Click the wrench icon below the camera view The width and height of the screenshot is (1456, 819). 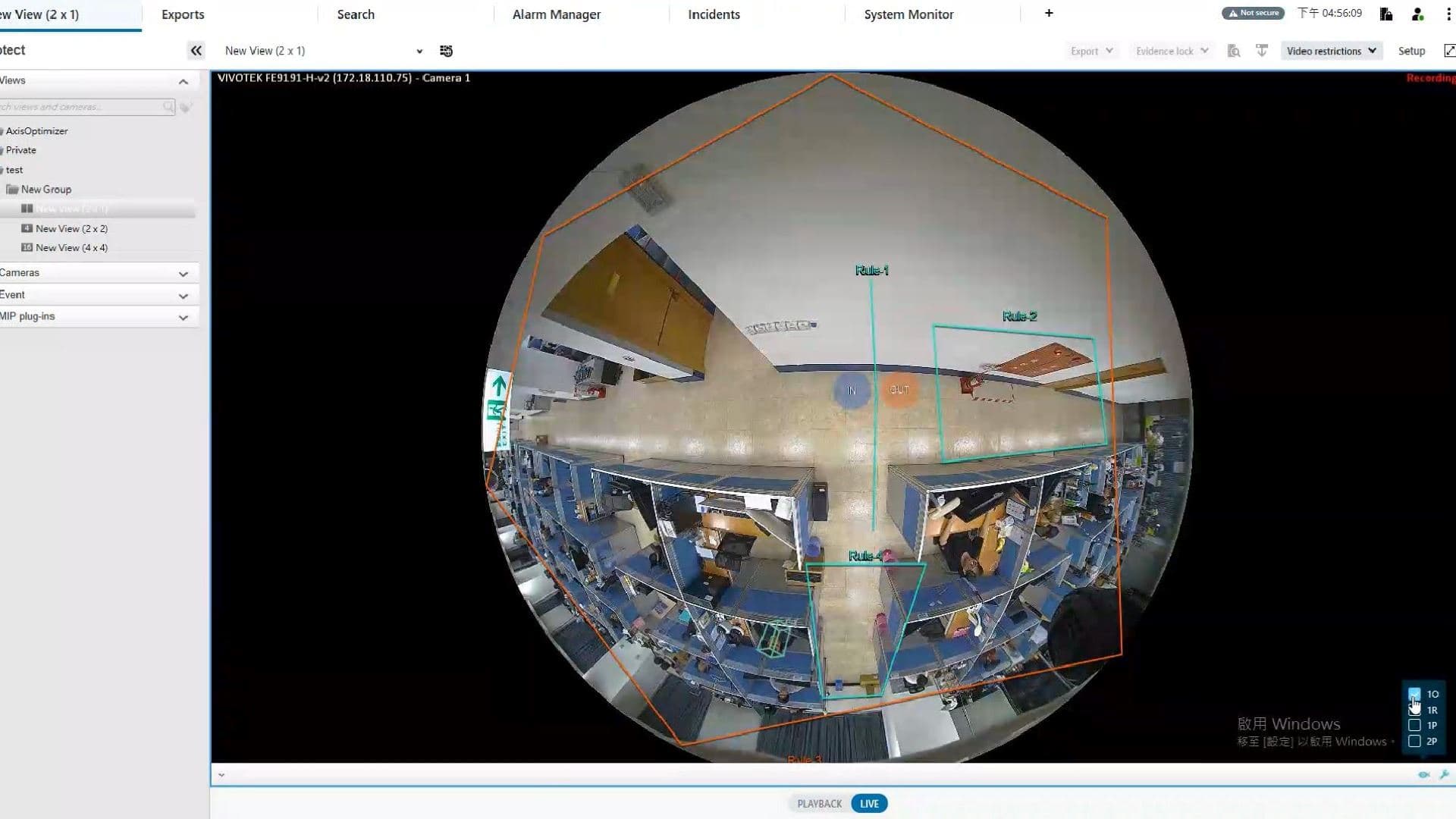(x=1444, y=774)
